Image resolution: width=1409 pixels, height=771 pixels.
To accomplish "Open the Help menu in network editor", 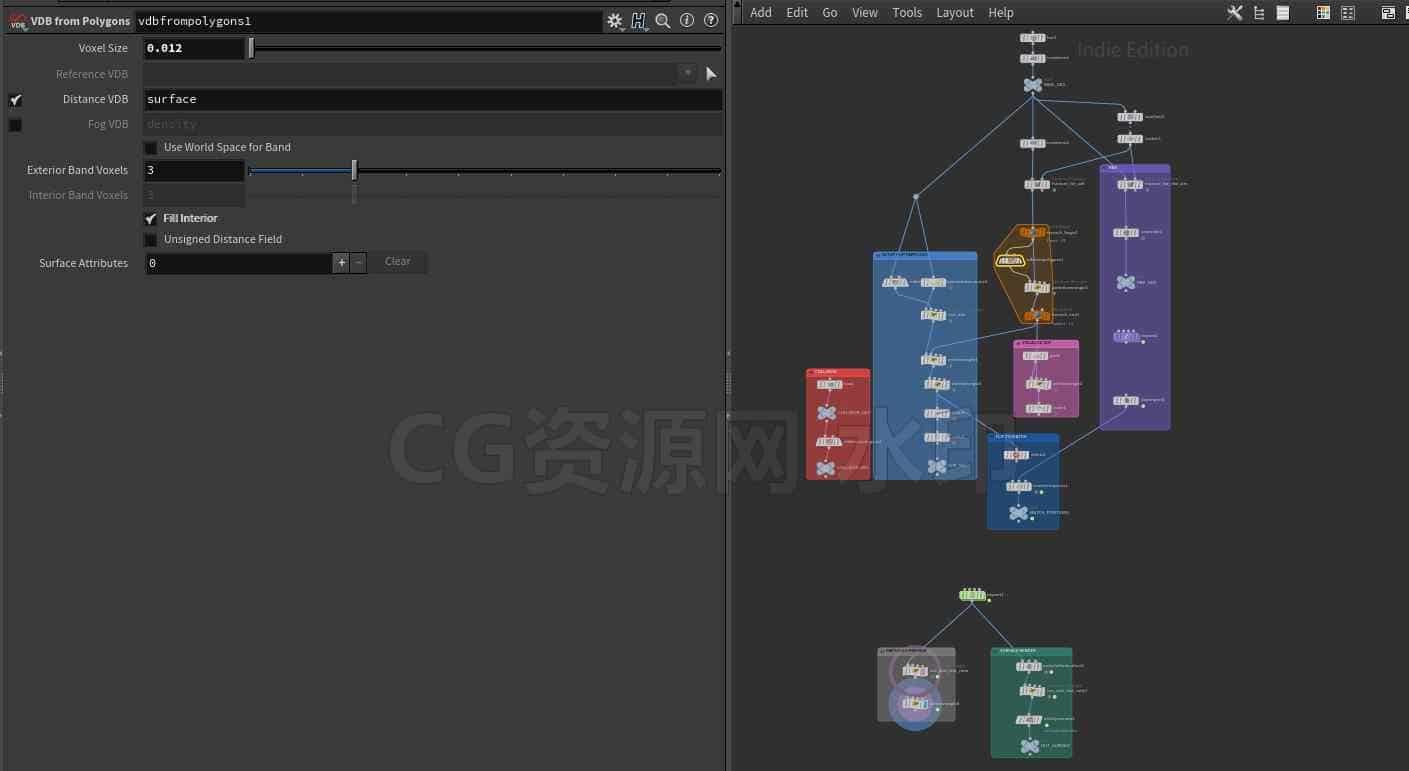I will coord(1001,13).
